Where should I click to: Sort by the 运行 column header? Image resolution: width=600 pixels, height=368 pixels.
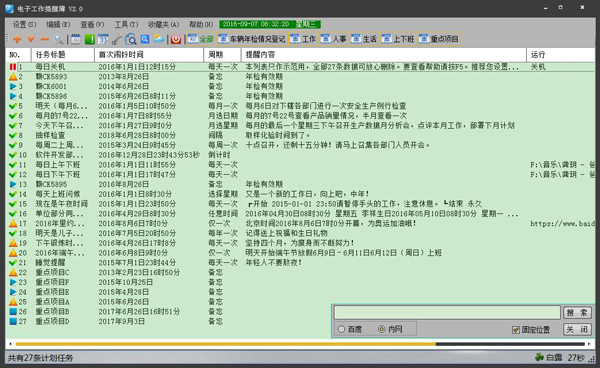pos(561,55)
